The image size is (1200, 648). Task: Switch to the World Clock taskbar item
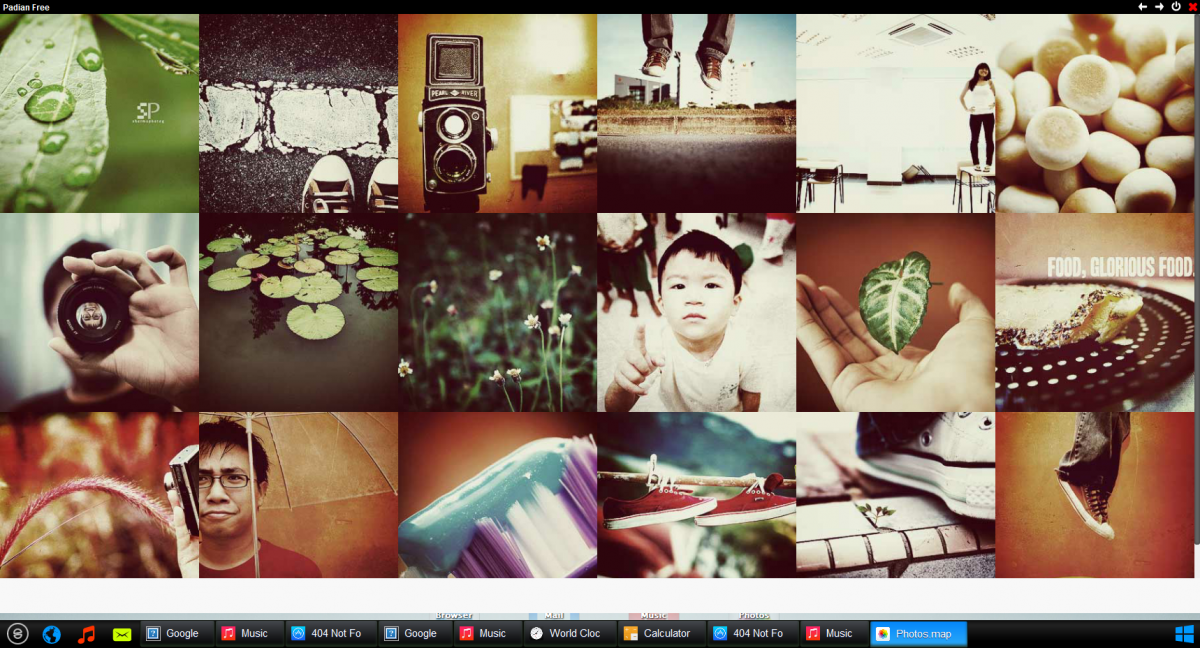pyautogui.click(x=565, y=634)
